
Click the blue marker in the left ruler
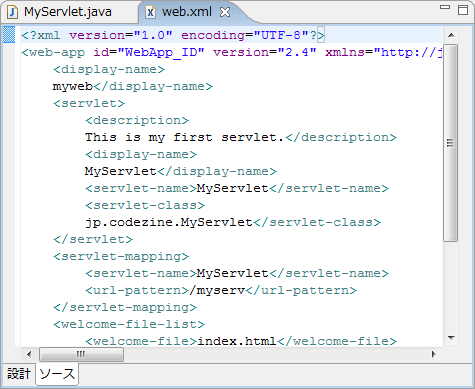[9, 35]
